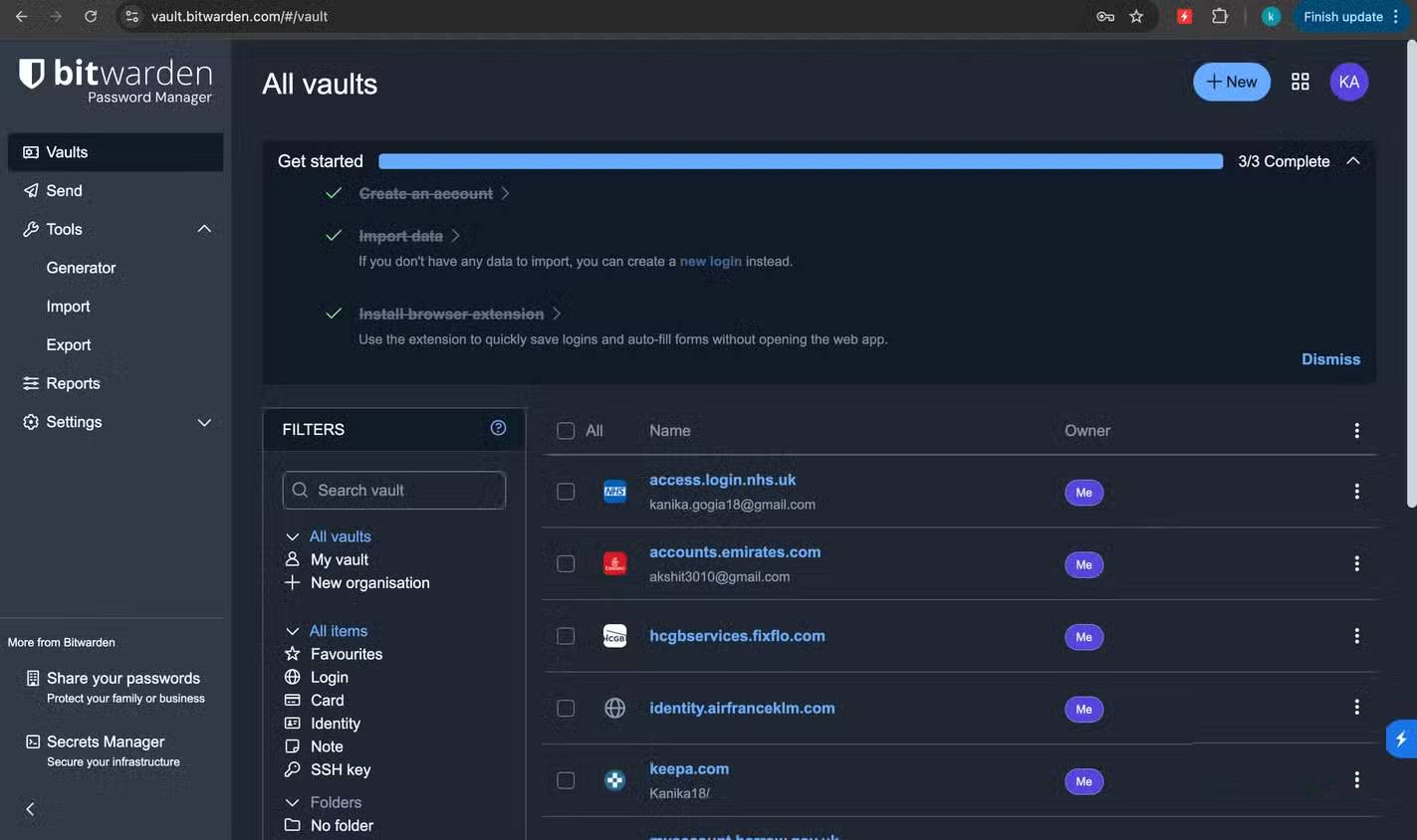Click the browser address bar URL
The height and width of the screenshot is (840, 1417).
click(x=239, y=16)
